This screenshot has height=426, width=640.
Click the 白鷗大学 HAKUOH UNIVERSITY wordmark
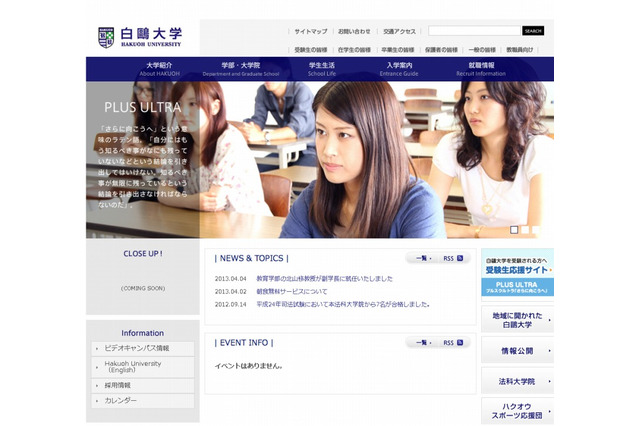click(x=151, y=37)
